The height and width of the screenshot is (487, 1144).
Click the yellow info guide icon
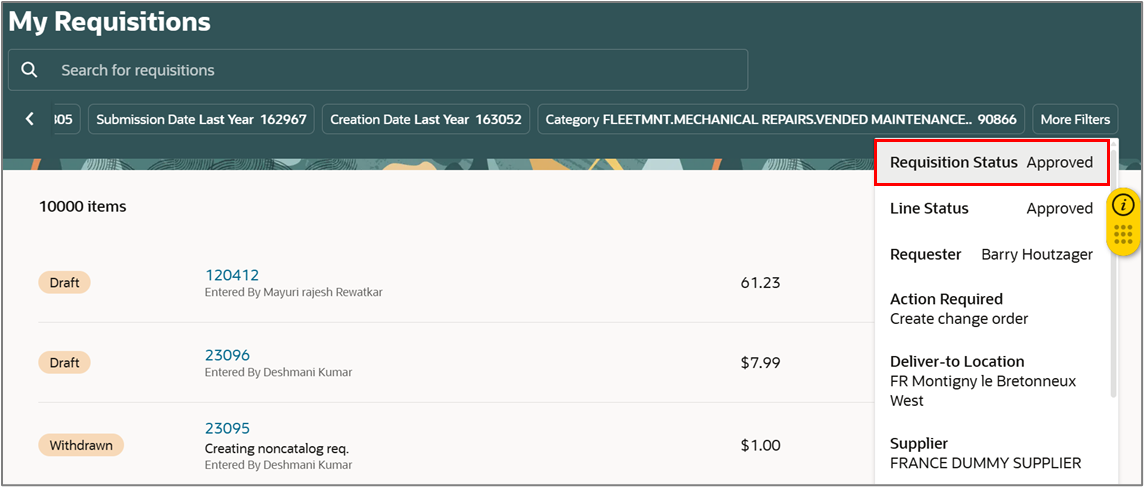pyautogui.click(x=1124, y=205)
